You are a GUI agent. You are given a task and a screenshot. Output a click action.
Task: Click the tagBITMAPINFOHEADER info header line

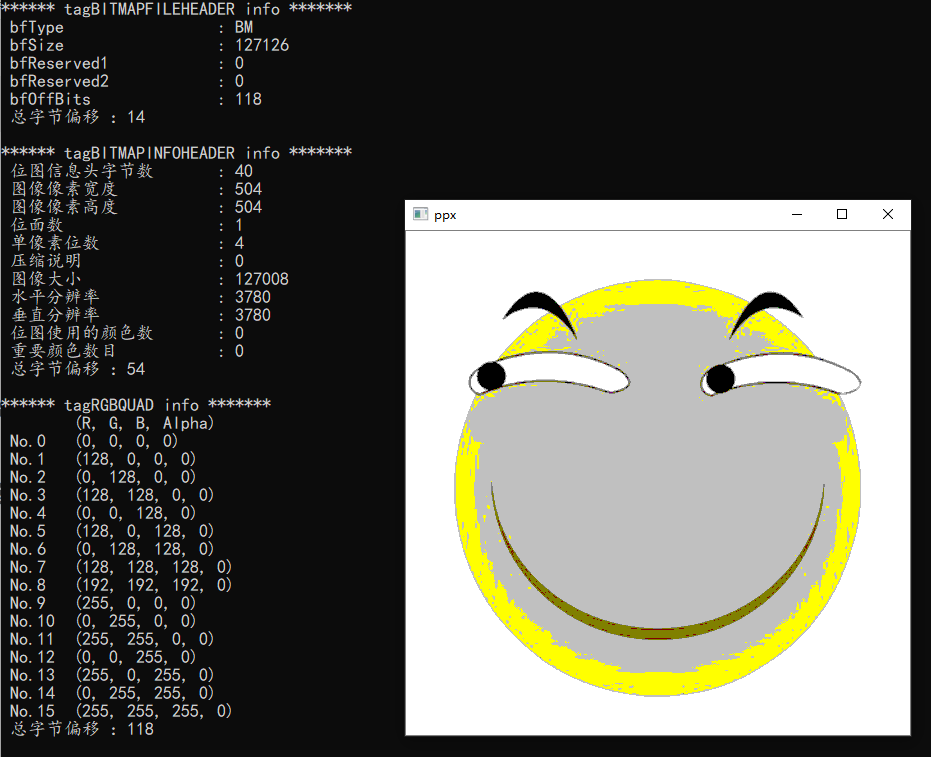coord(170,152)
